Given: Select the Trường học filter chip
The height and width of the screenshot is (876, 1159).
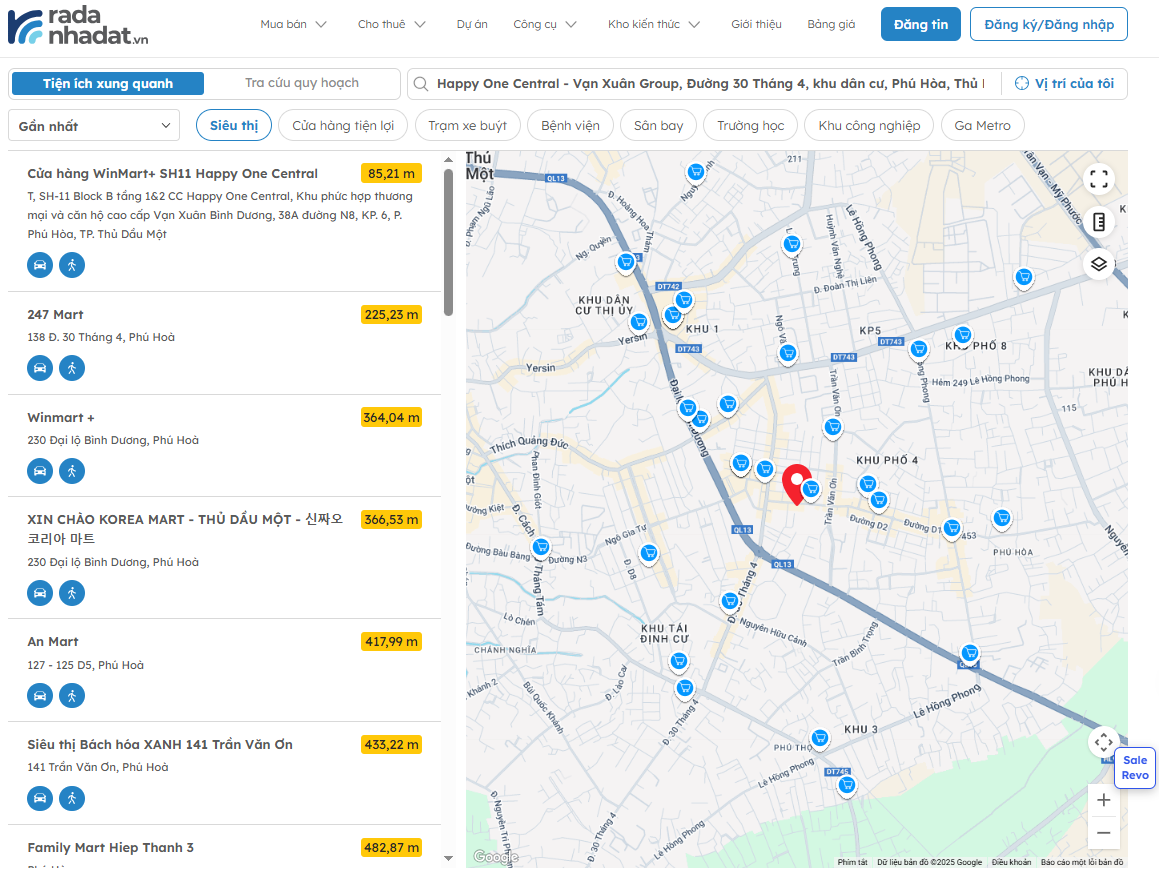Looking at the screenshot, I should (x=750, y=126).
